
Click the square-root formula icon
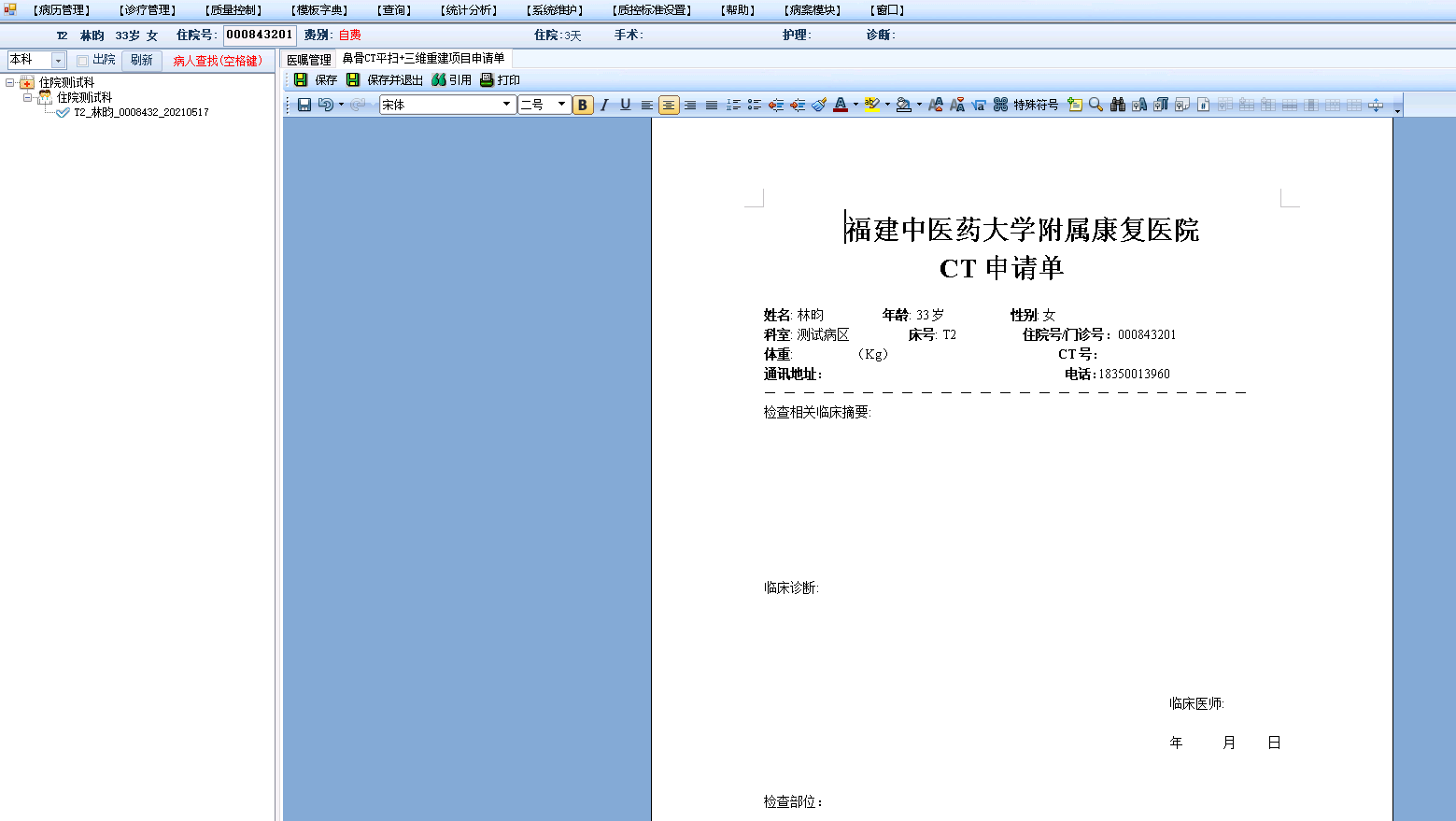(x=979, y=105)
